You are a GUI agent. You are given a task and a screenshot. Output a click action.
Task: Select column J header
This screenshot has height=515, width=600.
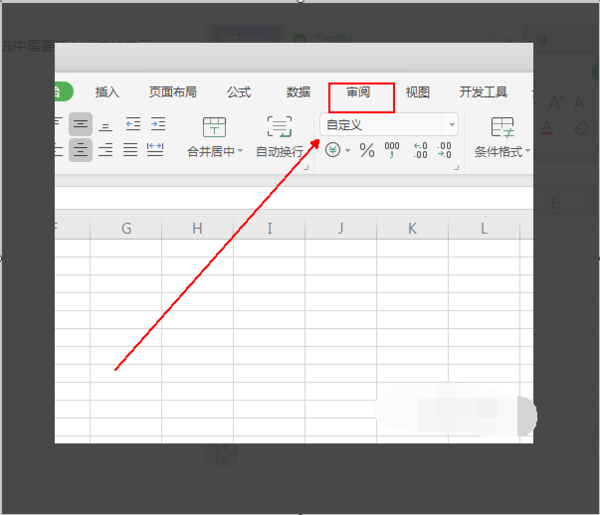pos(341,228)
